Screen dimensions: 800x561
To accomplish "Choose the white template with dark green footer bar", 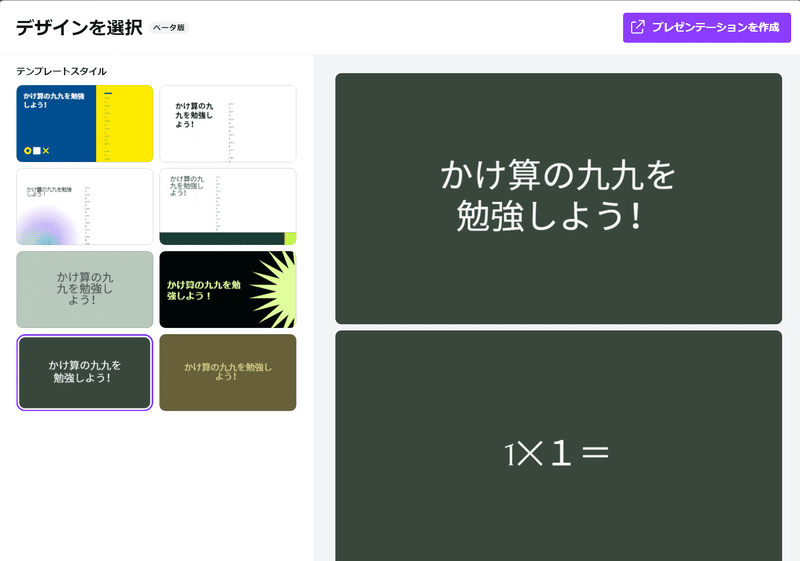I will (x=228, y=207).
